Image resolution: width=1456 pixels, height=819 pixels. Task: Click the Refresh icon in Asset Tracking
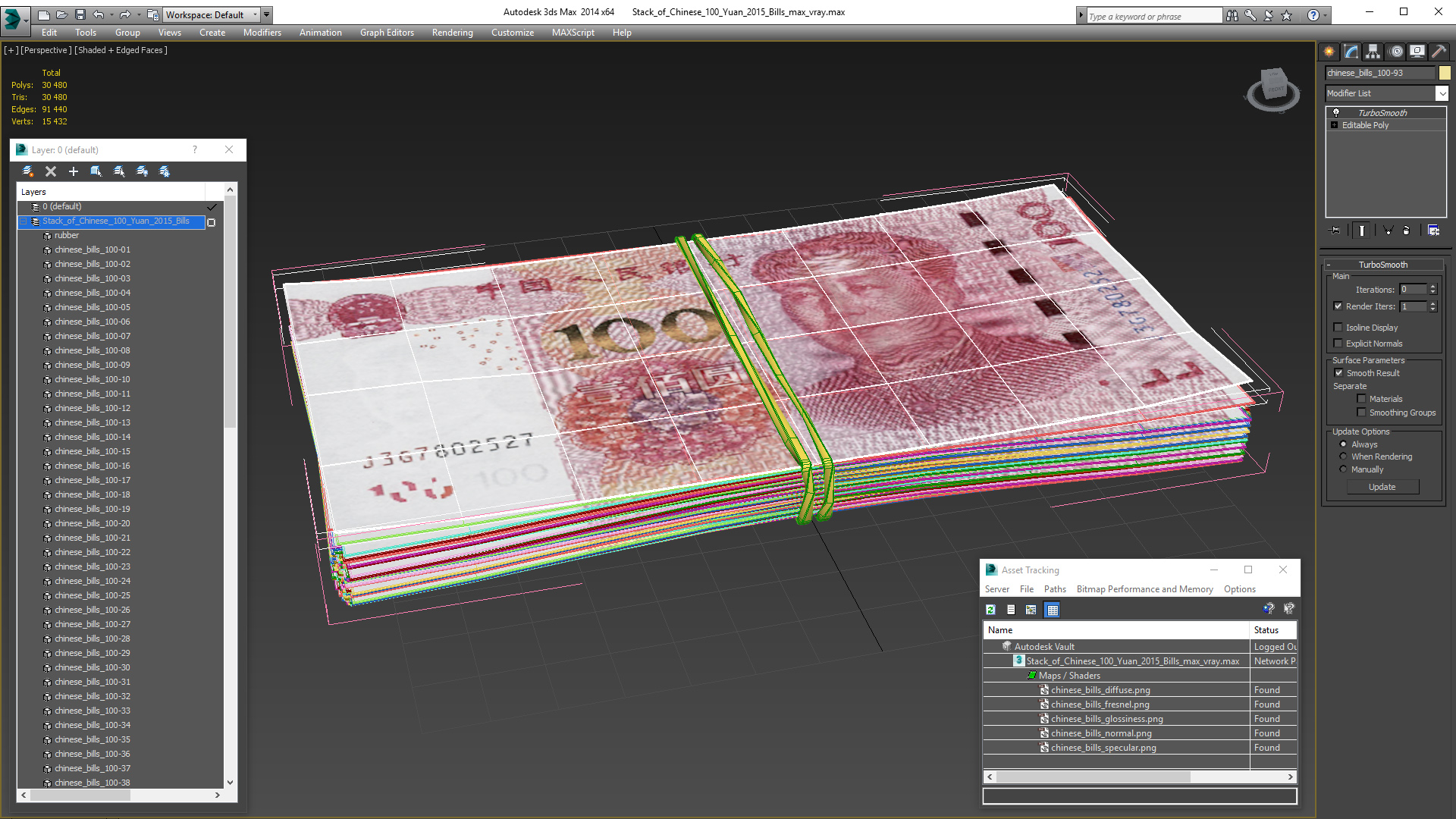[990, 610]
